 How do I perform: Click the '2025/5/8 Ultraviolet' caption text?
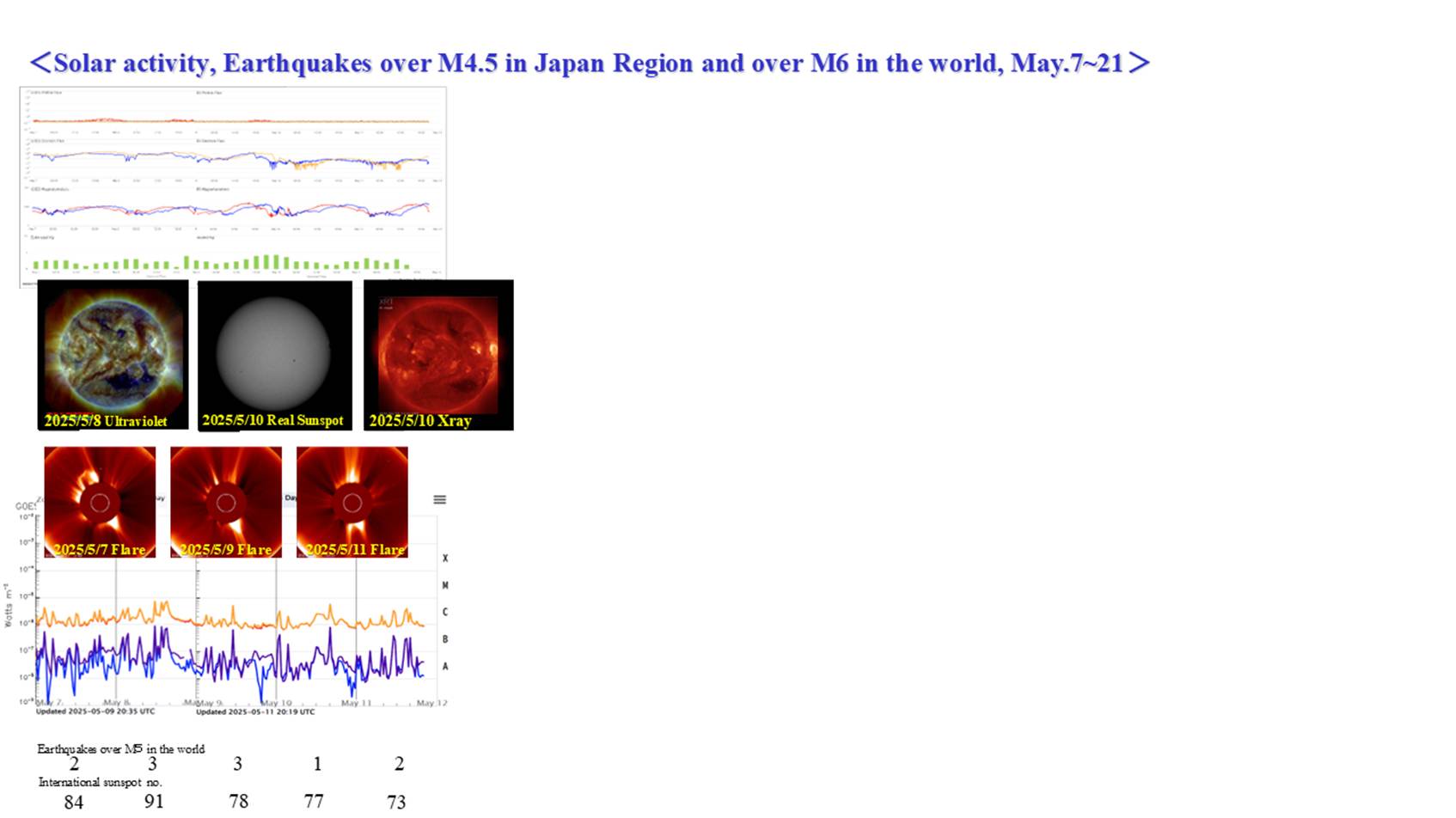pos(106,421)
